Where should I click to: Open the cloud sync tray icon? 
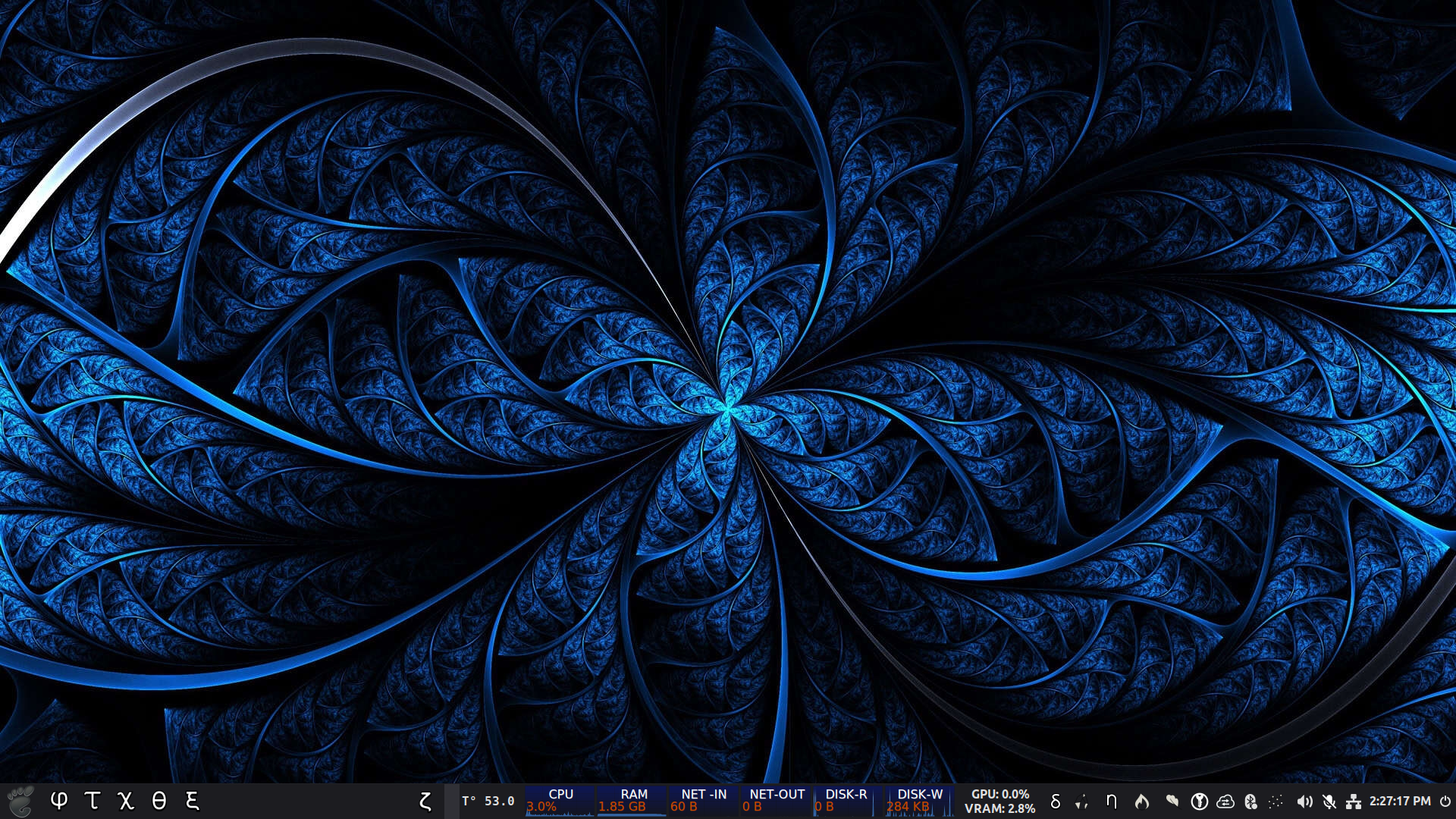tap(1225, 802)
